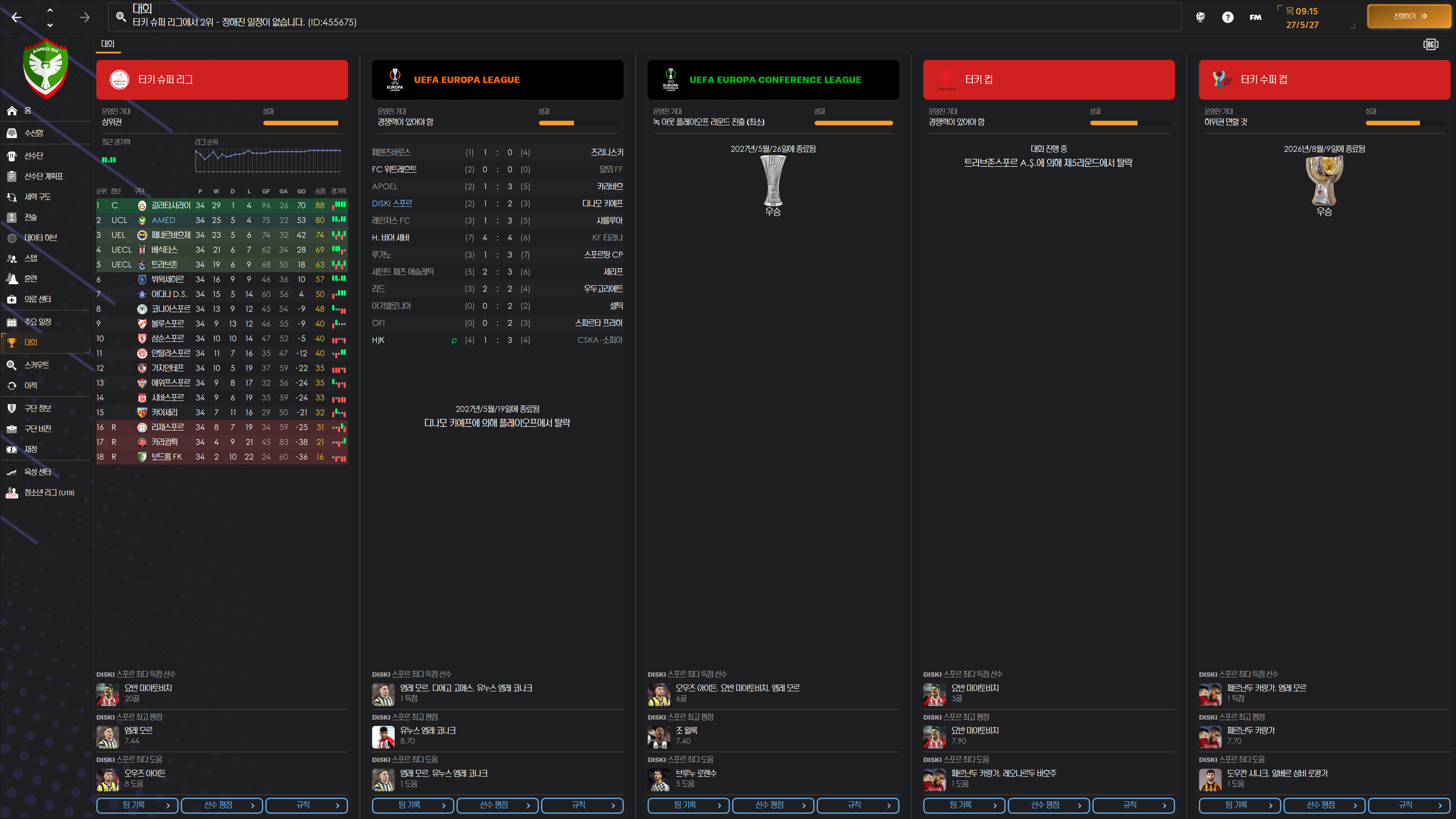This screenshot has width=1456, height=819.
Task: Open 선수 평점 under 터키 컵
Action: point(1048,805)
